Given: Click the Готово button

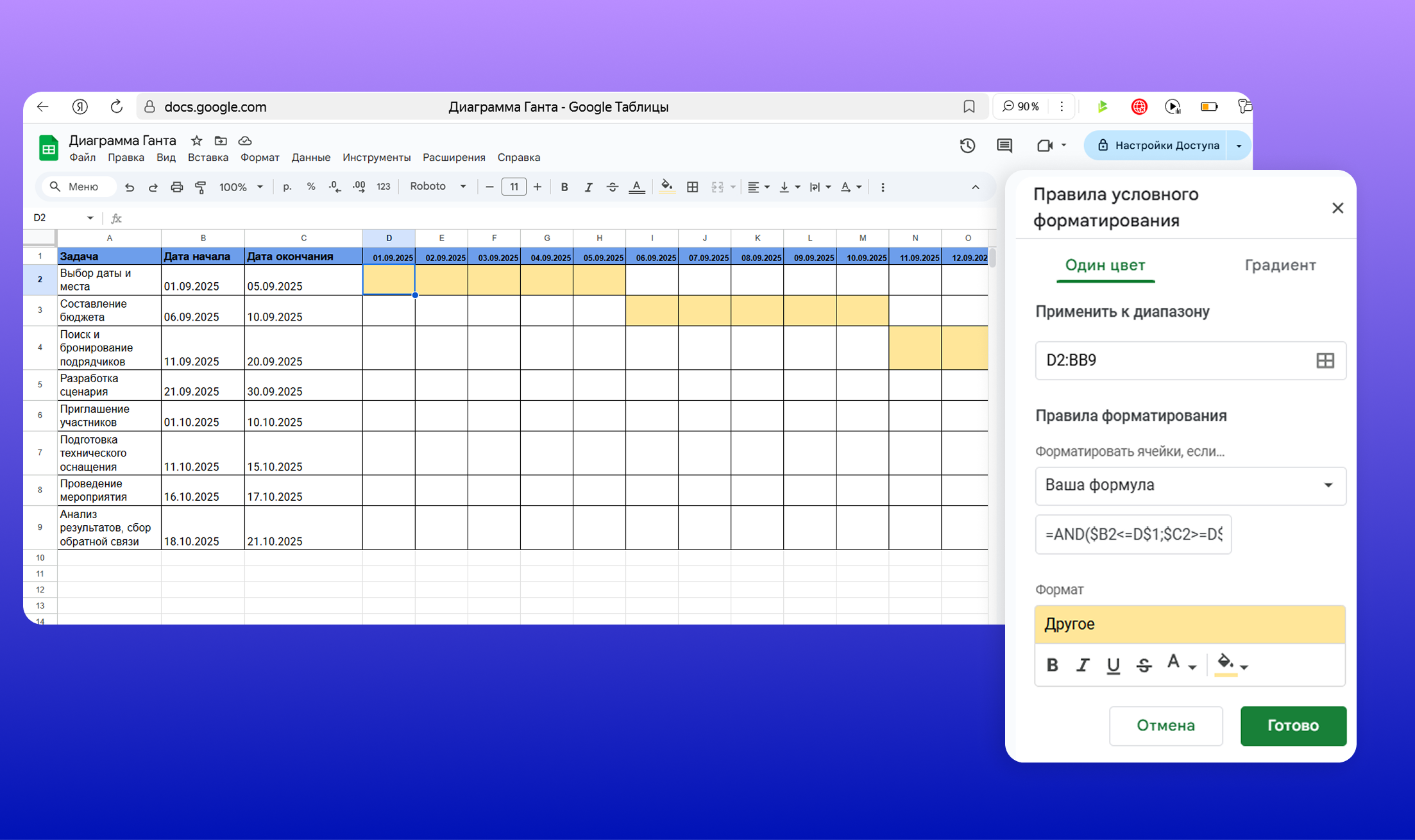Looking at the screenshot, I should (1292, 725).
